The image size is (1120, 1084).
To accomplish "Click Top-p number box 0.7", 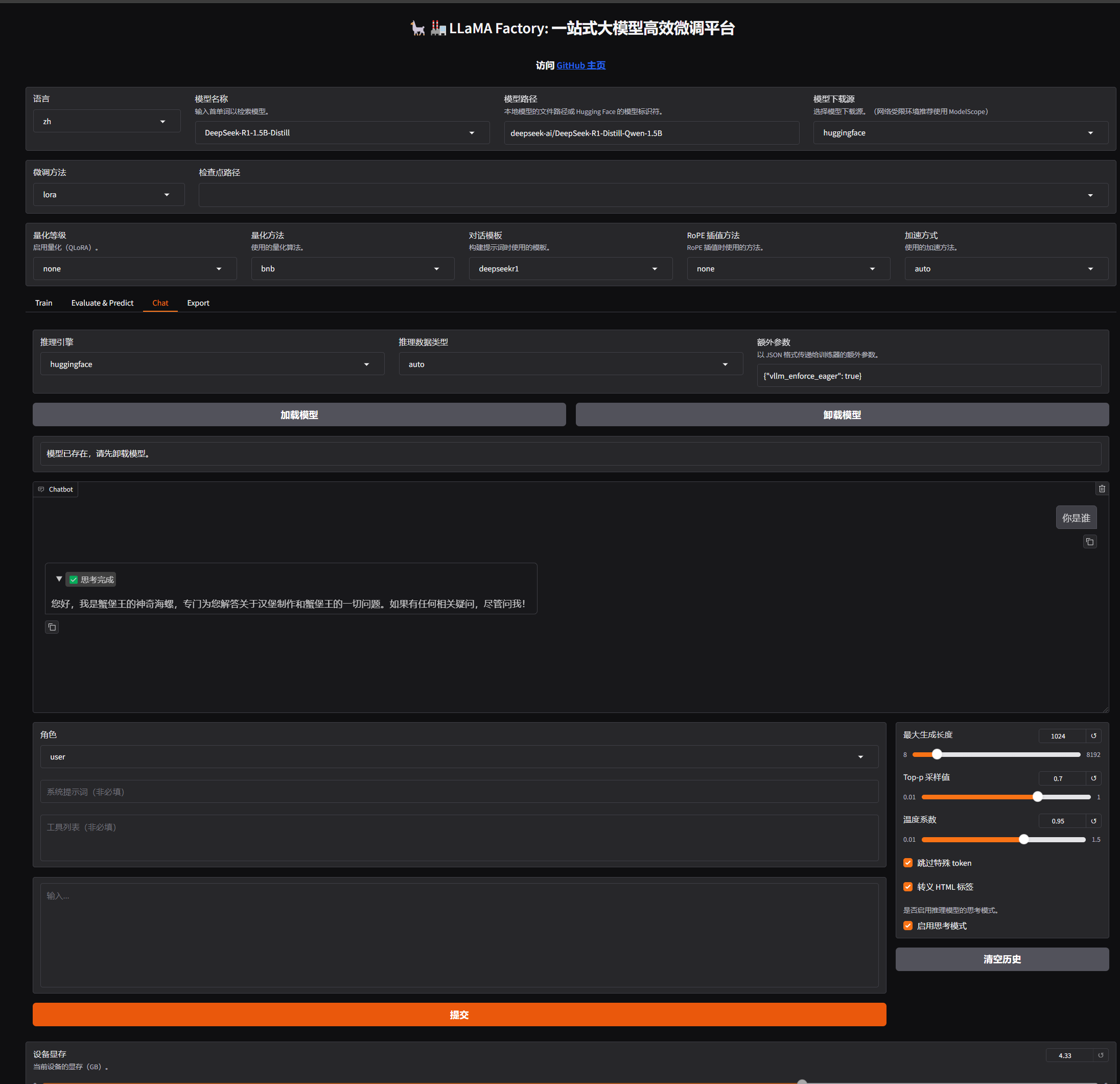I will 1062,778.
